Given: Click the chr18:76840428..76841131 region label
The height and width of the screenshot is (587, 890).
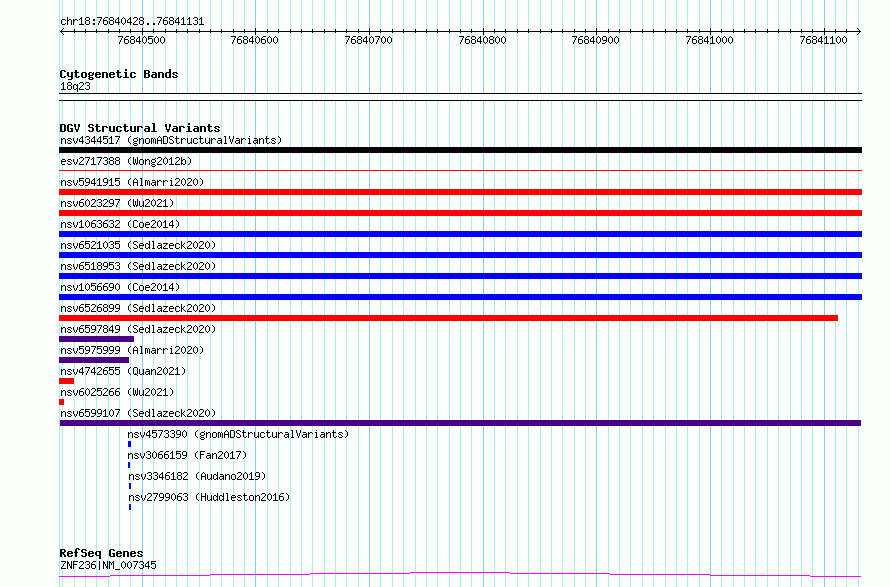Looking at the screenshot, I should [132, 22].
